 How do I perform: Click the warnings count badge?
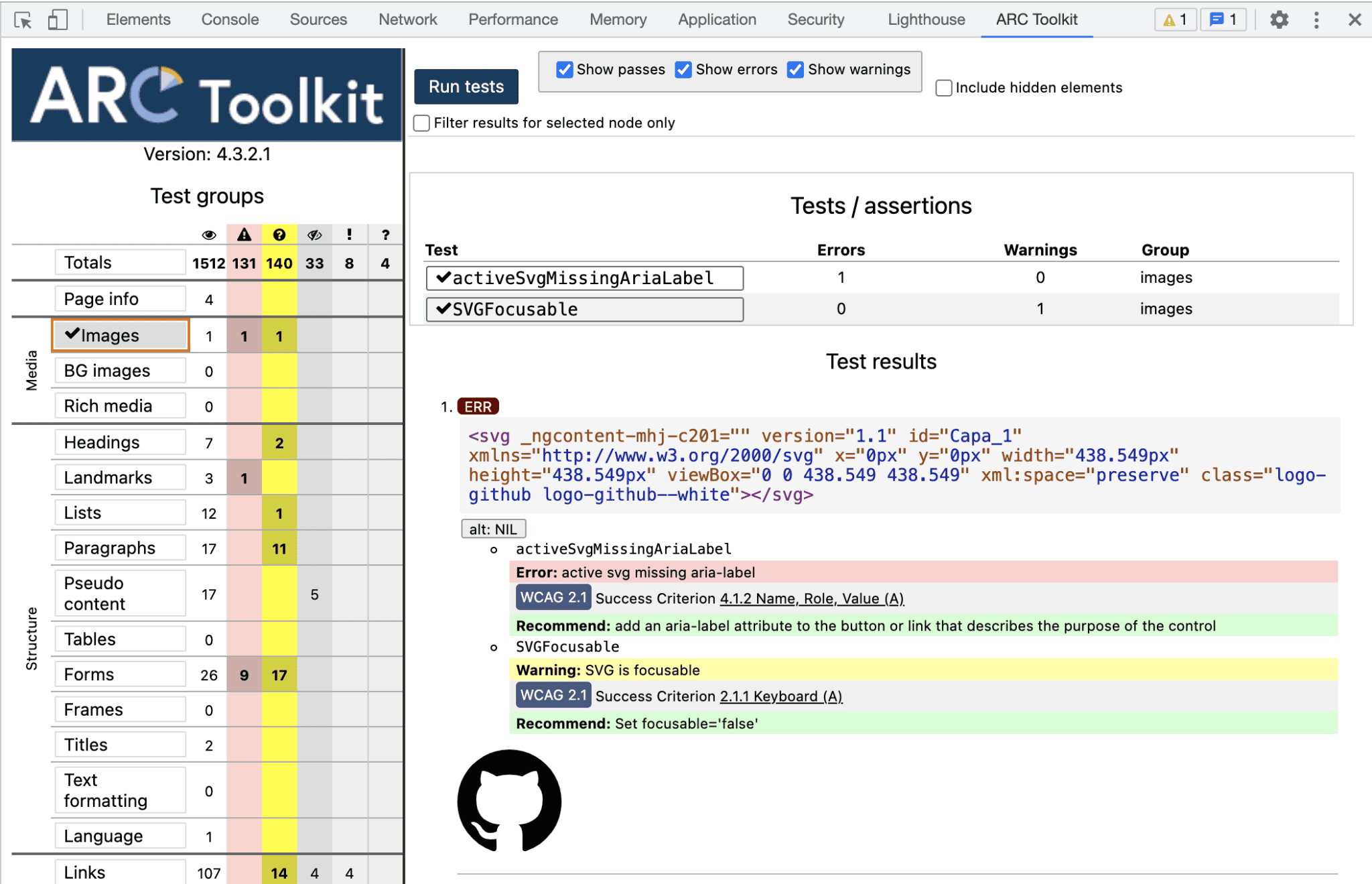pos(1175,20)
